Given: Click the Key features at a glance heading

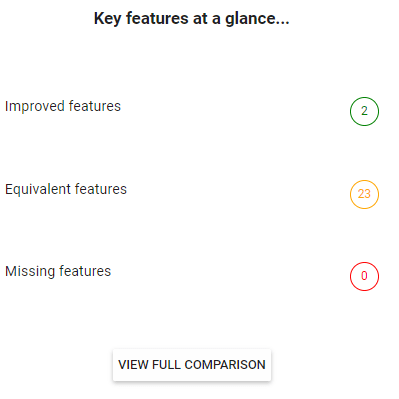Looking at the screenshot, I should tap(191, 19).
